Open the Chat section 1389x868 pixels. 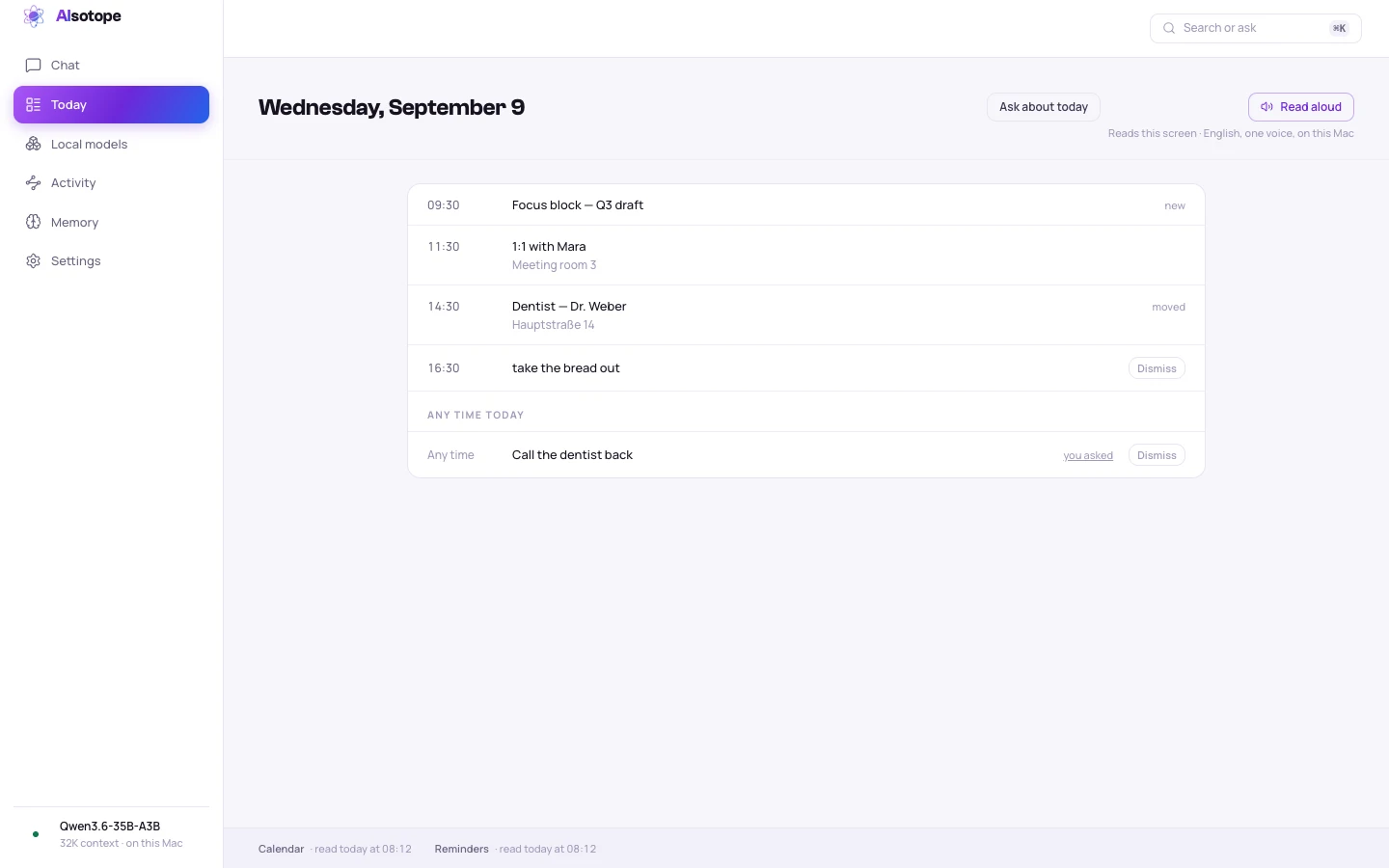click(111, 66)
